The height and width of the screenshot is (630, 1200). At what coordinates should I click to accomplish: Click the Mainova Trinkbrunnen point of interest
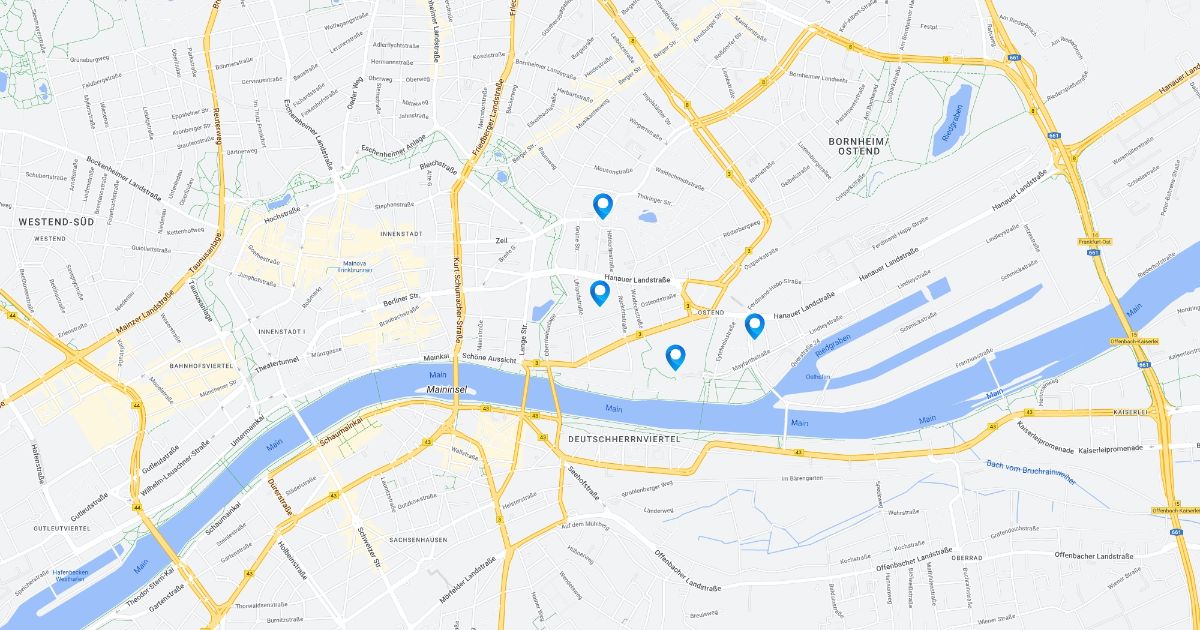point(352,267)
